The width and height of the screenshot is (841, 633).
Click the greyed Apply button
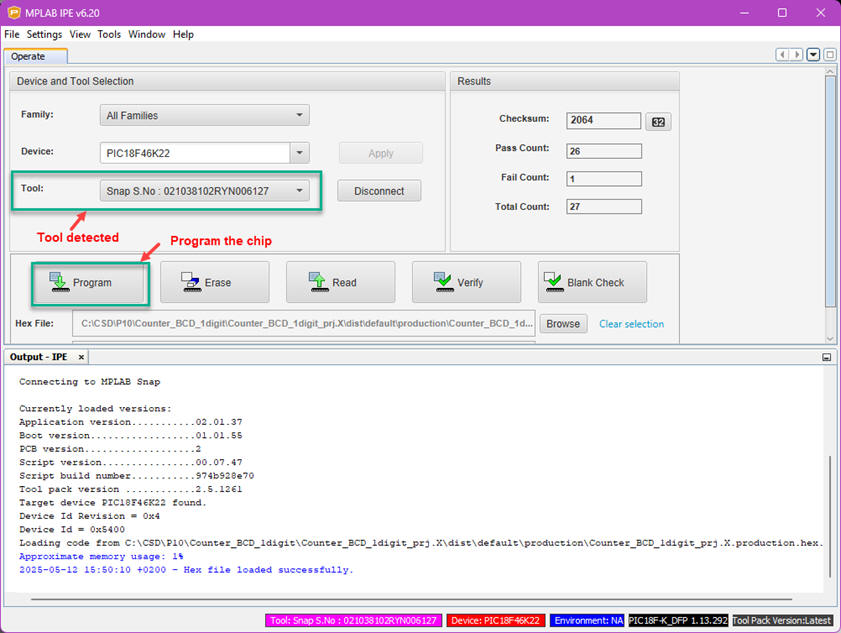(x=381, y=153)
